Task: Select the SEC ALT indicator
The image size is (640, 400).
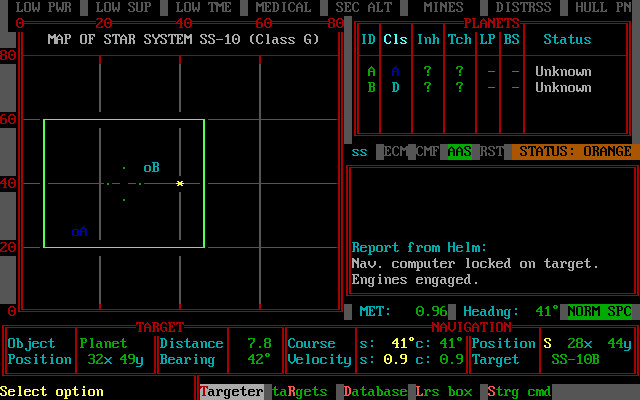Action: tap(363, 7)
